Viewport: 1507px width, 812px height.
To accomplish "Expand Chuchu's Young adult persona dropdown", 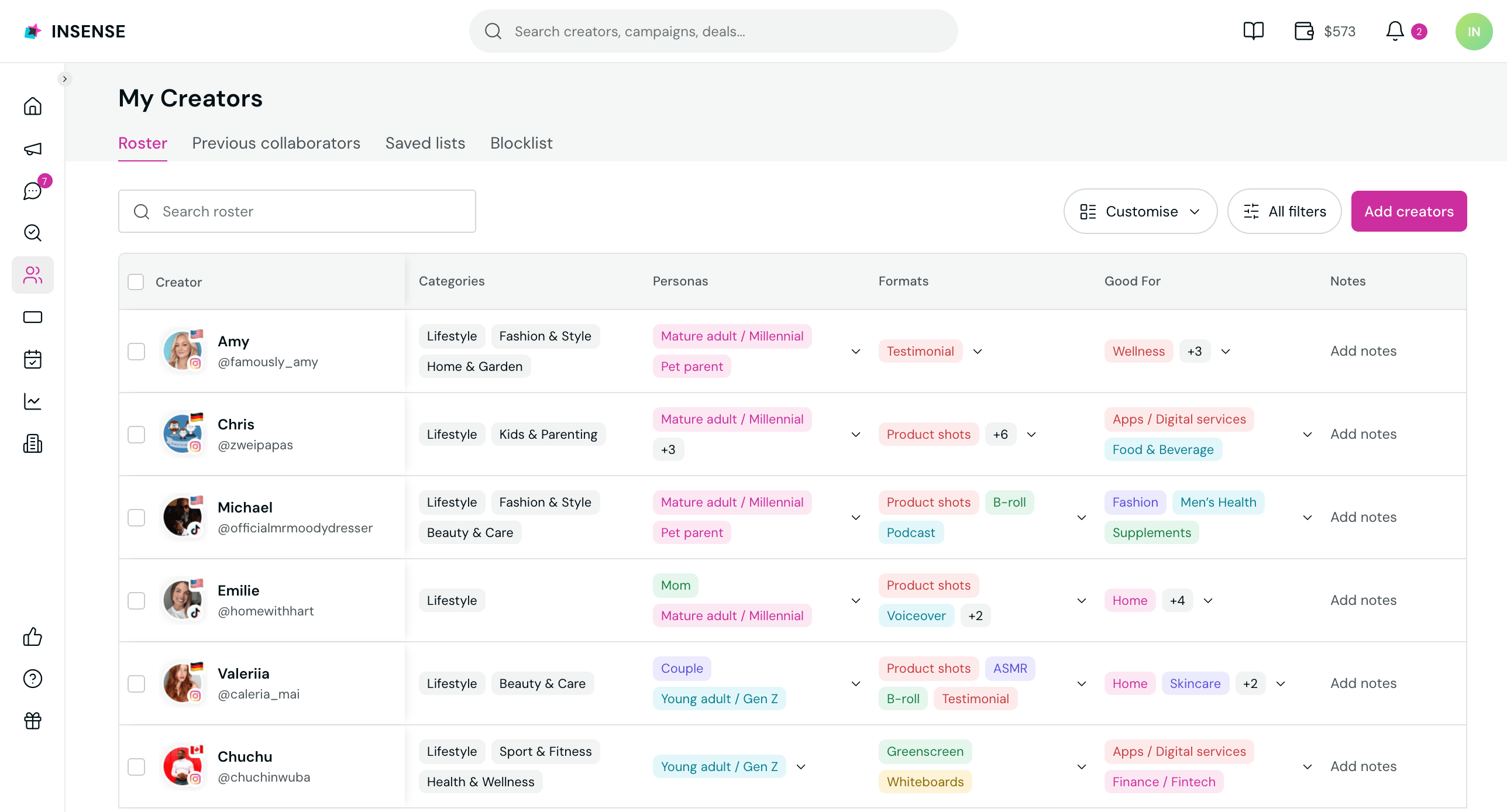I will (801, 767).
